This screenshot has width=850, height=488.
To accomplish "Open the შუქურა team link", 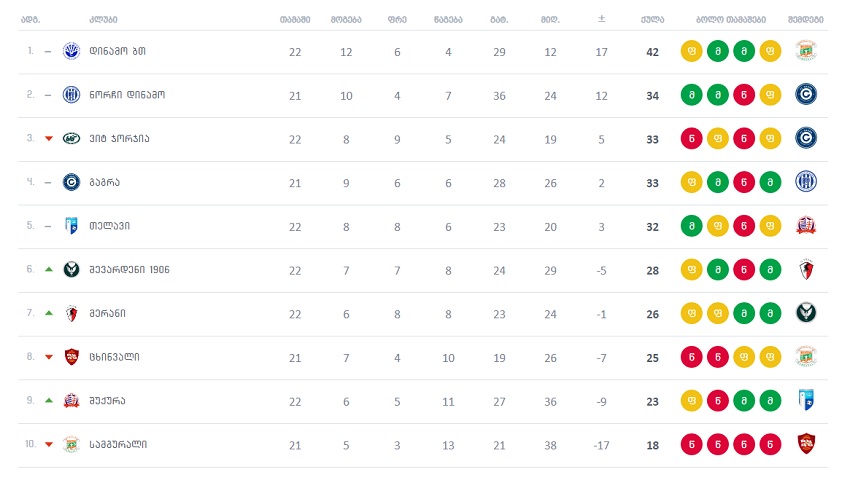I will (107, 401).
